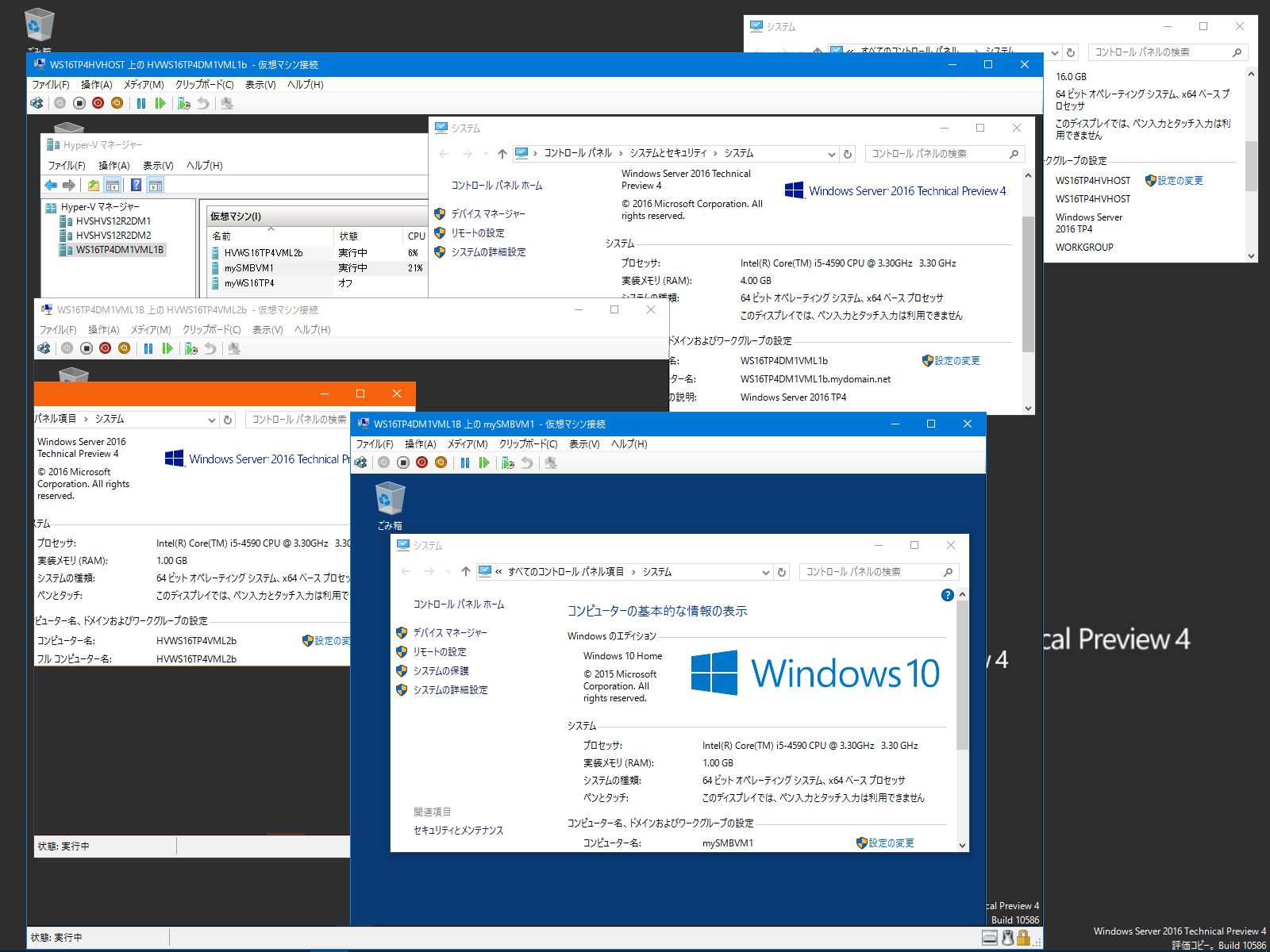1270x952 pixels.
Task: Click orange Save icon in mySMBVM1 toolbar
Action: point(441,463)
